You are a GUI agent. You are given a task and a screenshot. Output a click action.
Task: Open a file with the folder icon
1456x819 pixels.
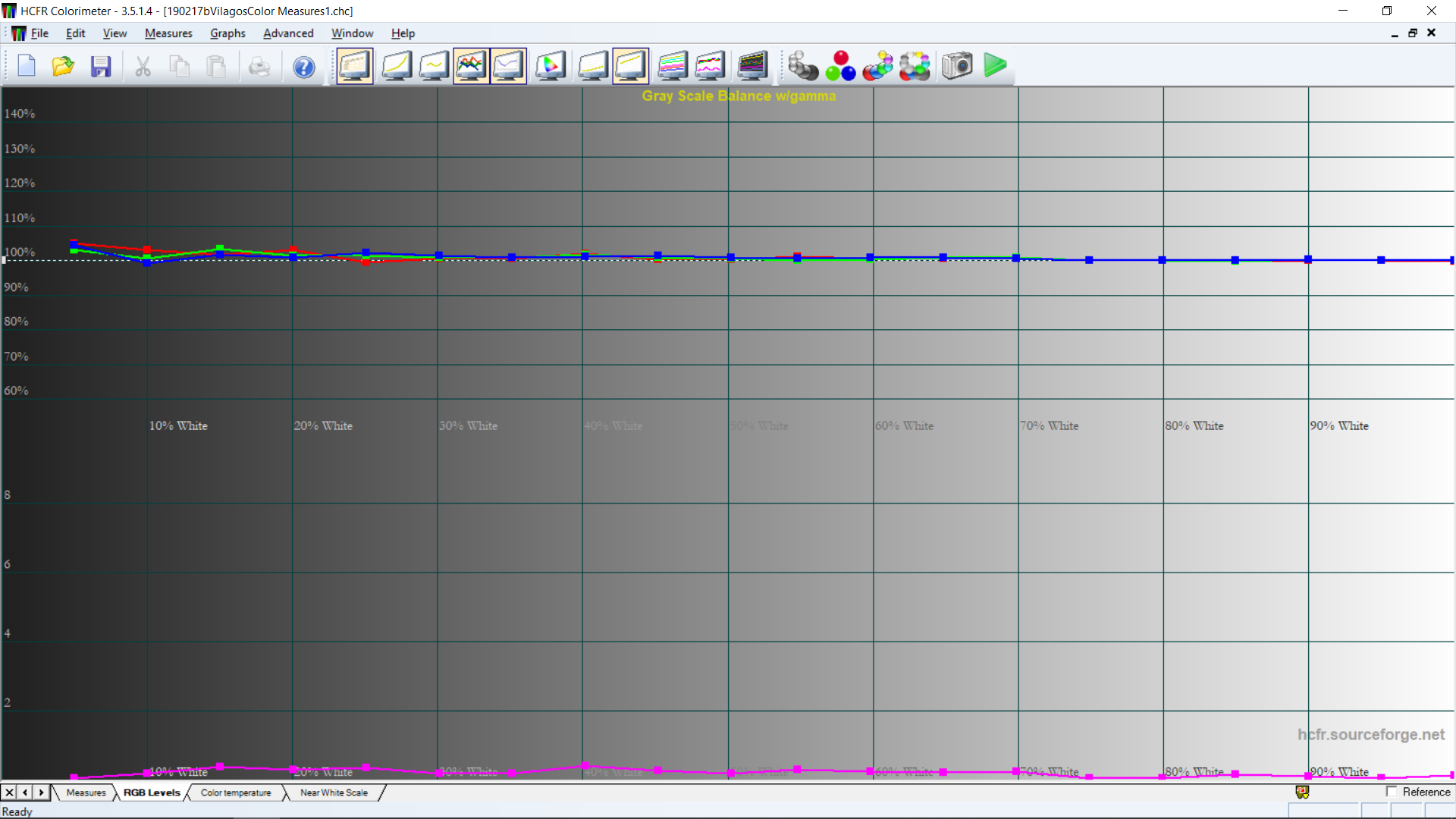(x=63, y=67)
